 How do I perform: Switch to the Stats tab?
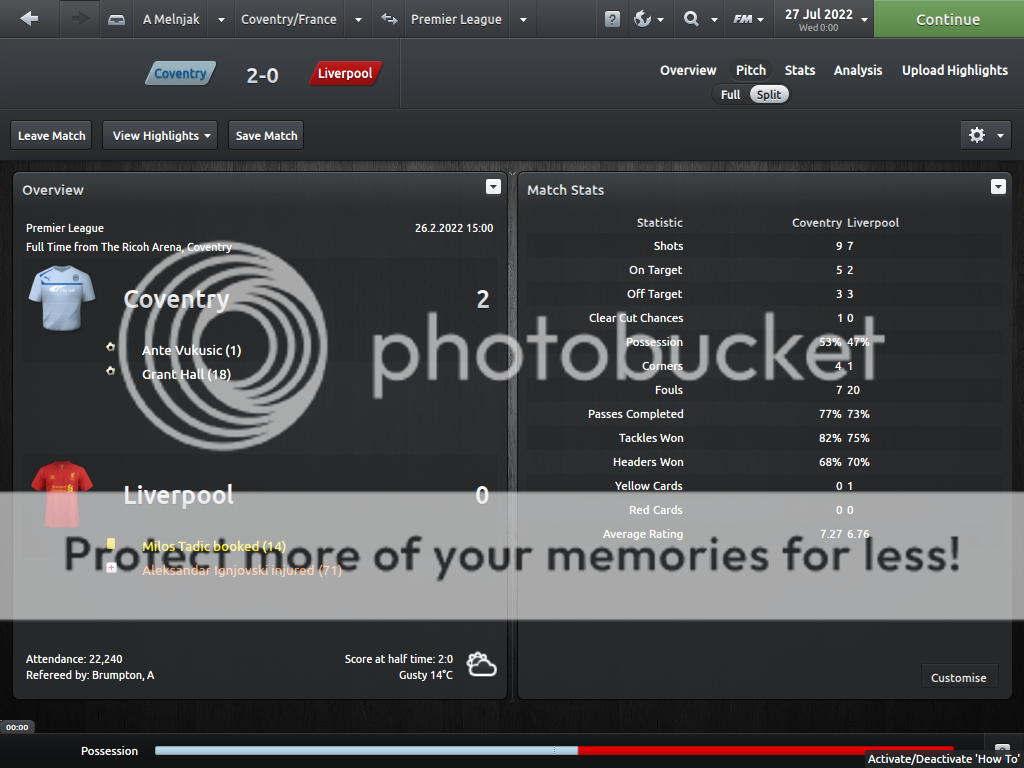[799, 70]
